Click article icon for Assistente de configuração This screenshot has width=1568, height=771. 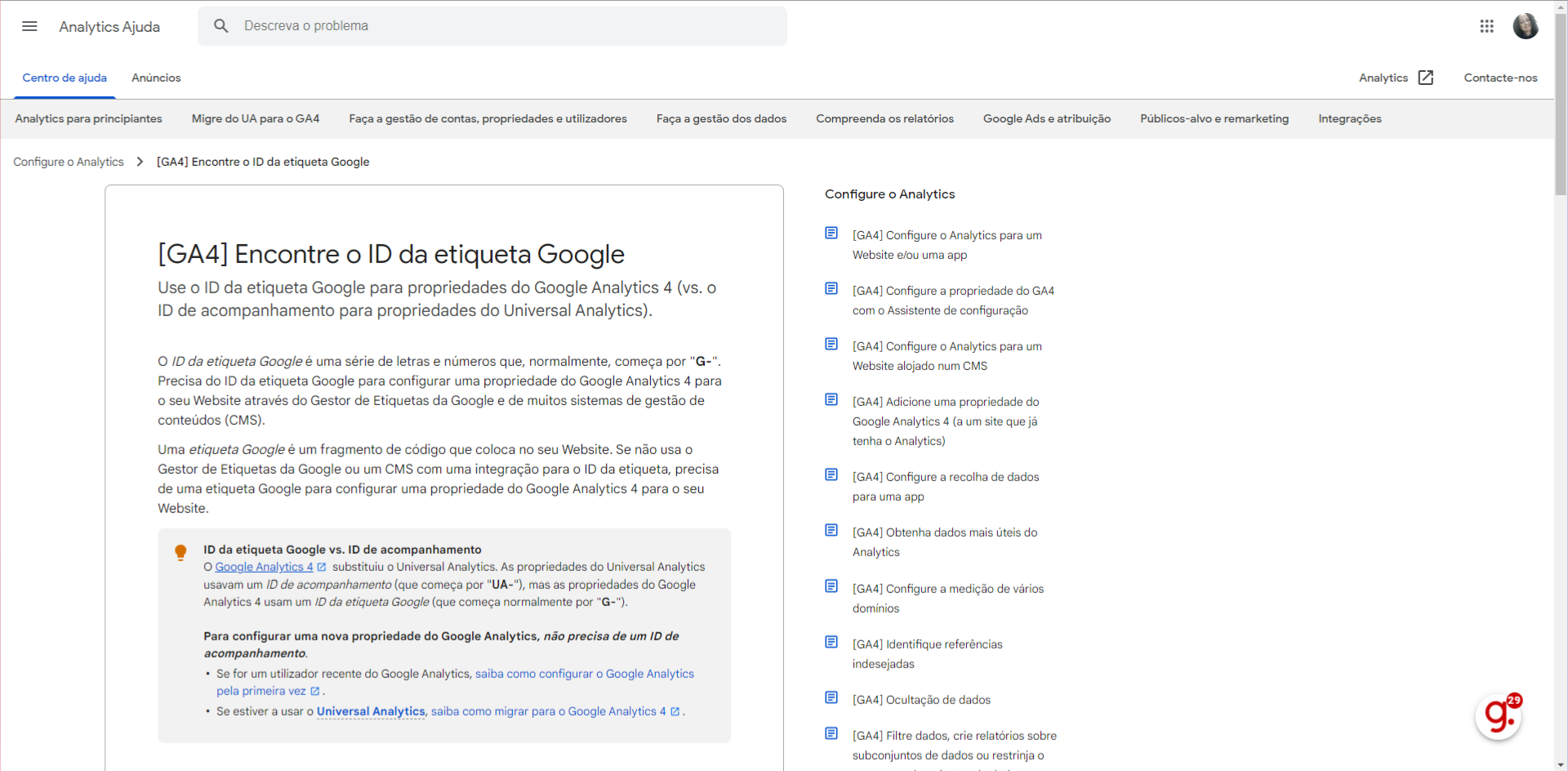coord(831,289)
